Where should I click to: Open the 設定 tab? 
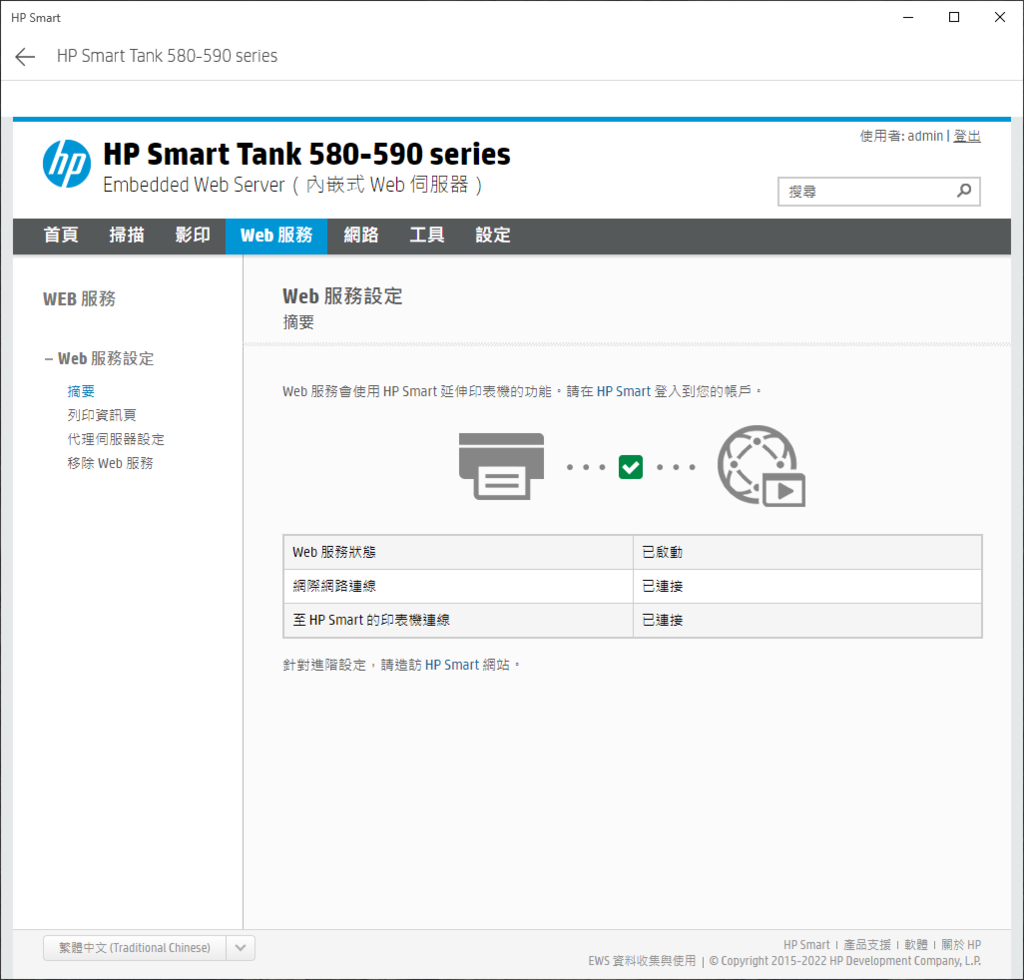pos(493,235)
